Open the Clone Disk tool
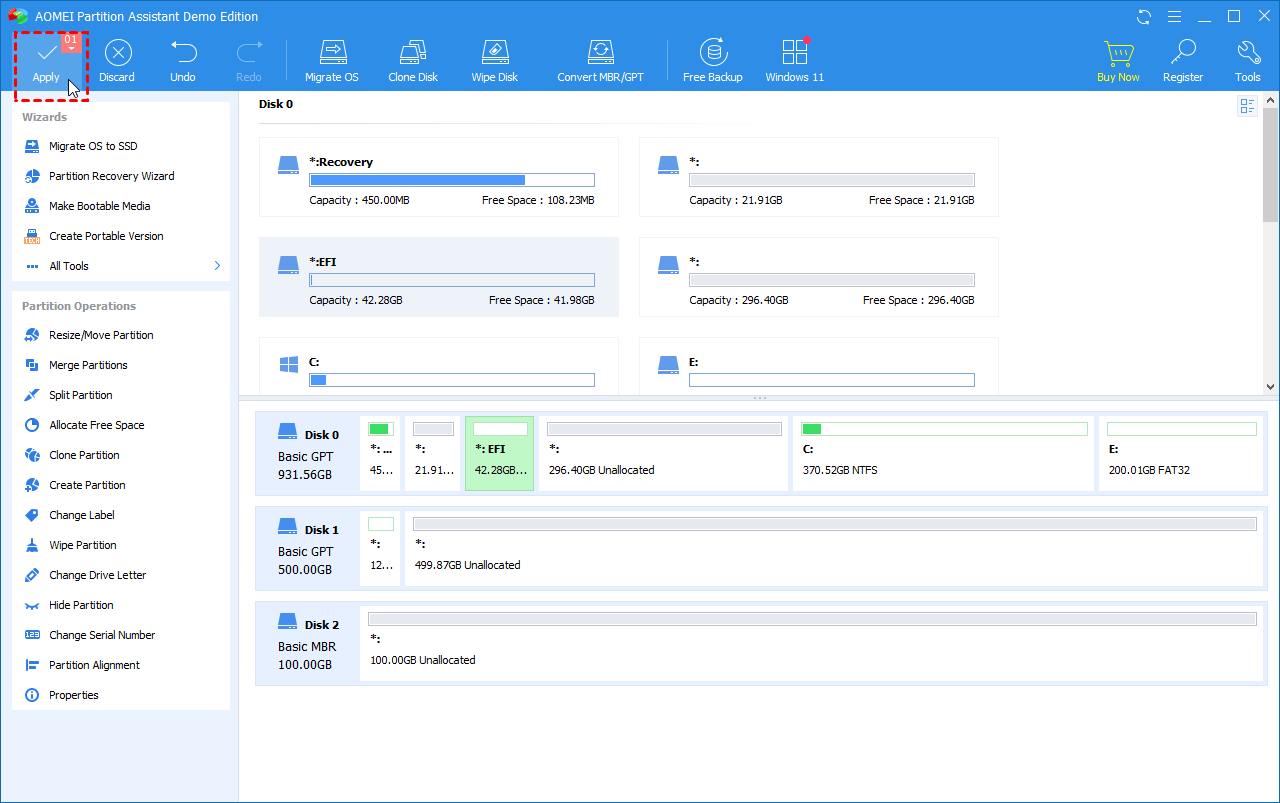1280x803 pixels. click(x=412, y=58)
